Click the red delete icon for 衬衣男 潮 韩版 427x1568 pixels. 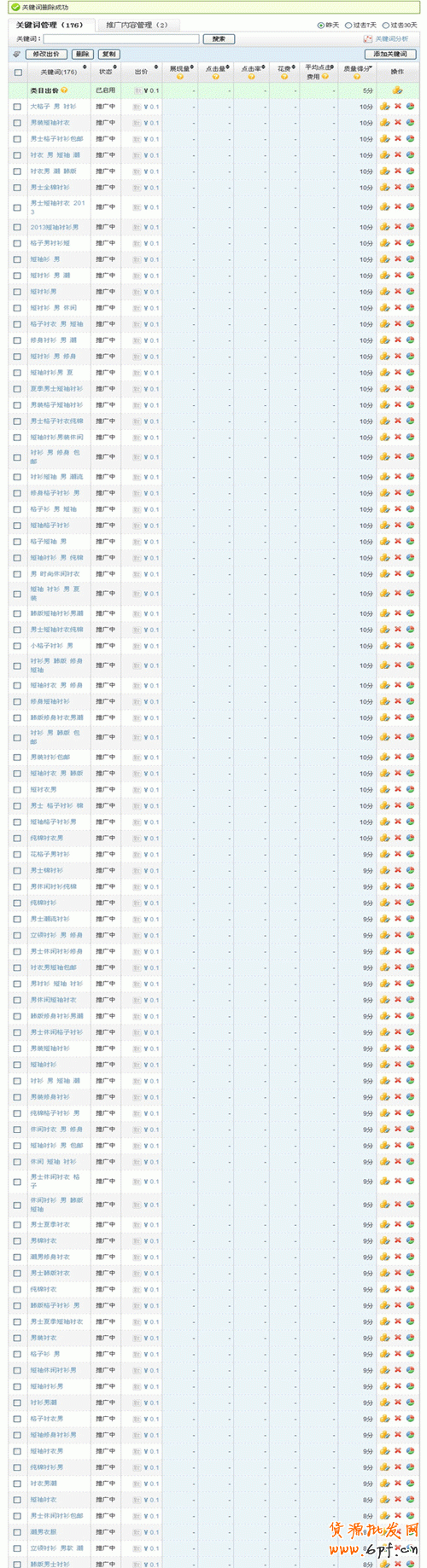[397, 171]
